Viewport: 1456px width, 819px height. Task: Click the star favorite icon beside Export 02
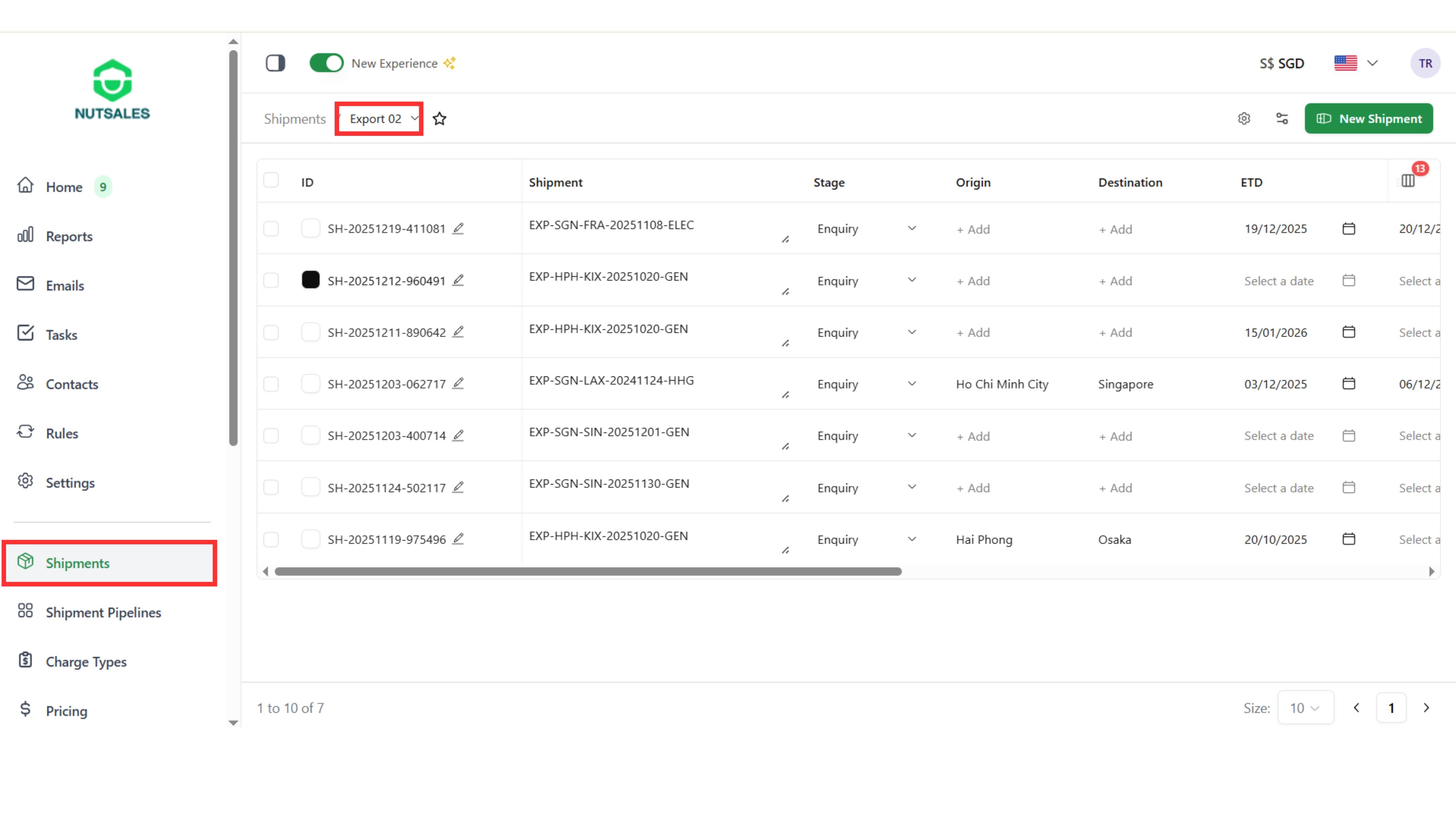click(439, 119)
